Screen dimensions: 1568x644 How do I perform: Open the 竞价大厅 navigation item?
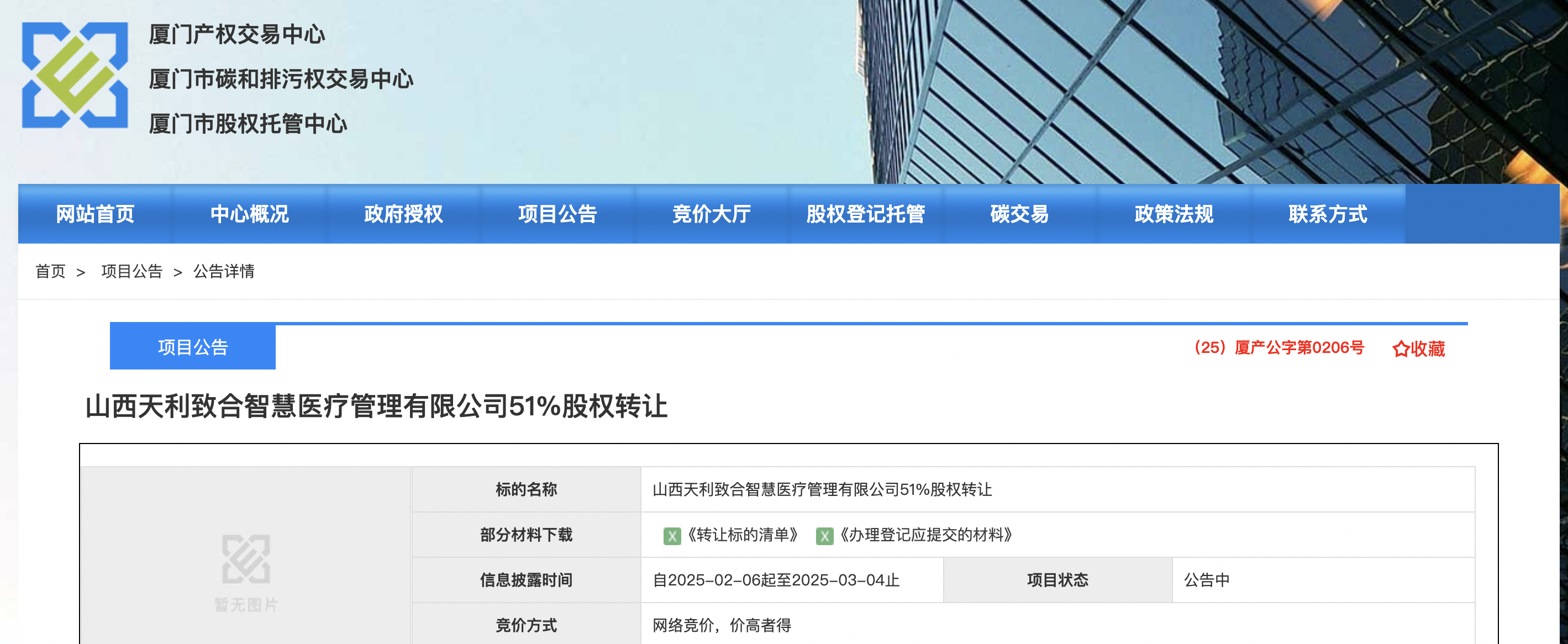point(711,214)
